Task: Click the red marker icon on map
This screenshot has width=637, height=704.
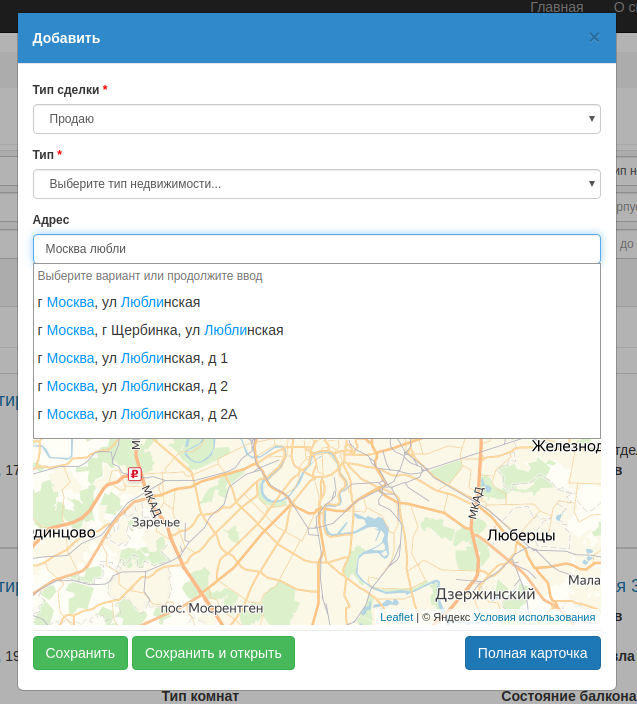Action: tap(134, 474)
